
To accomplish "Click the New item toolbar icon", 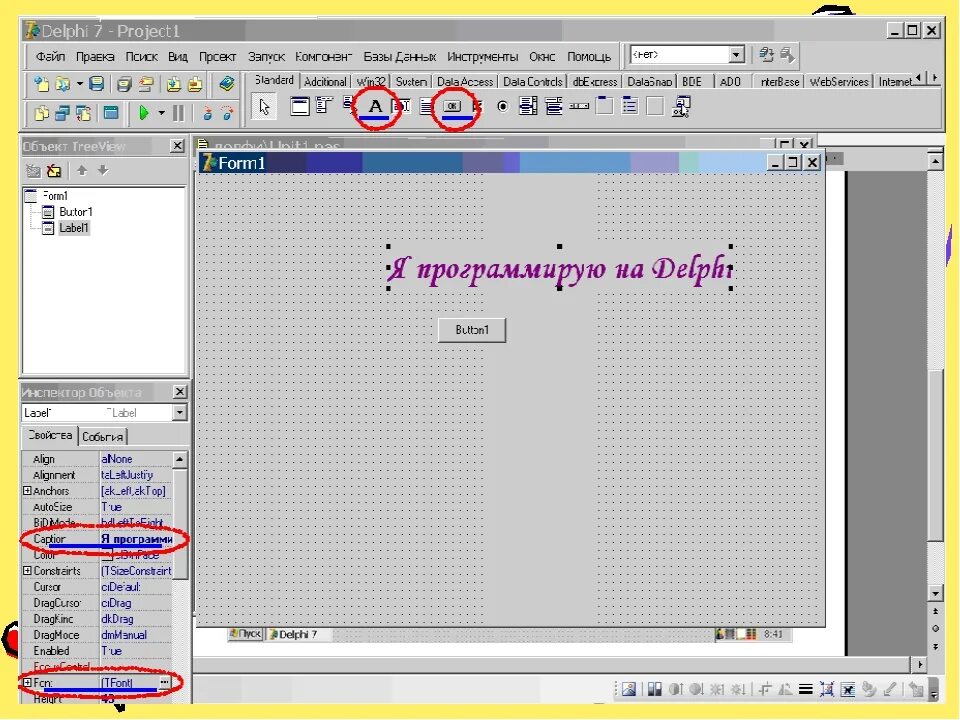I will pos(42,84).
